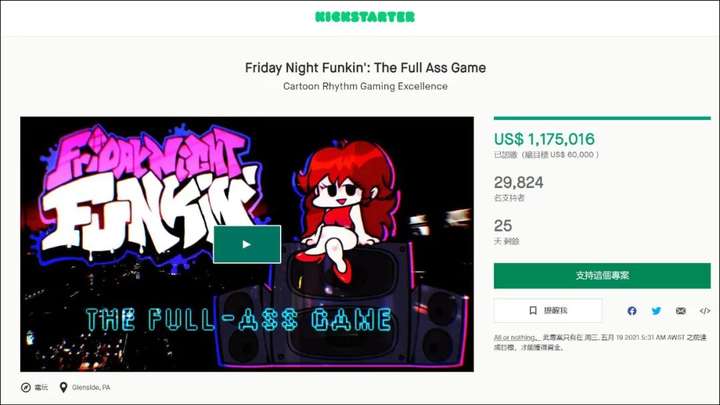The height and width of the screenshot is (405, 720).
Task: Click the 25 days remaining counter
Action: point(503,225)
